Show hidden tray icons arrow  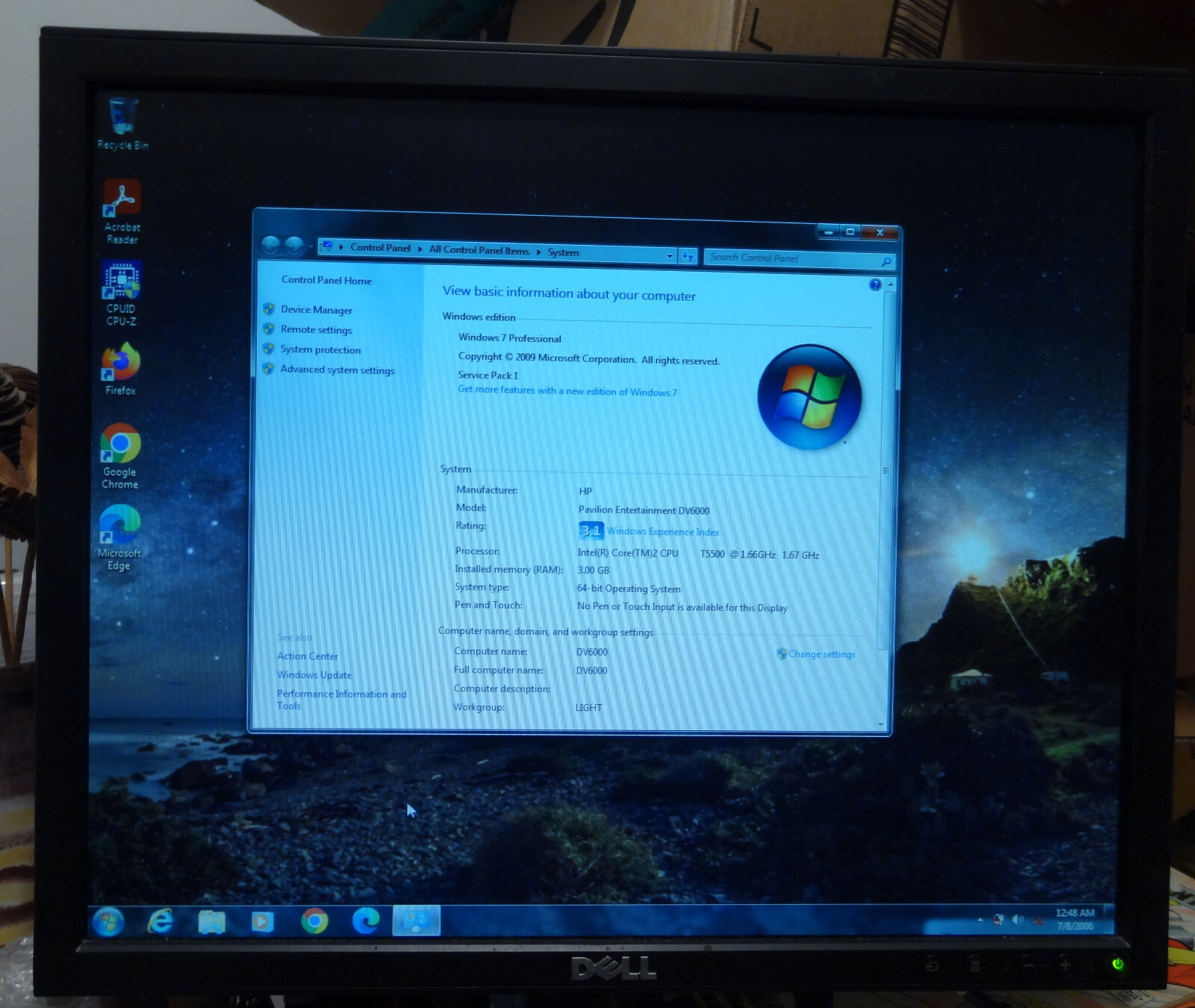[x=981, y=921]
